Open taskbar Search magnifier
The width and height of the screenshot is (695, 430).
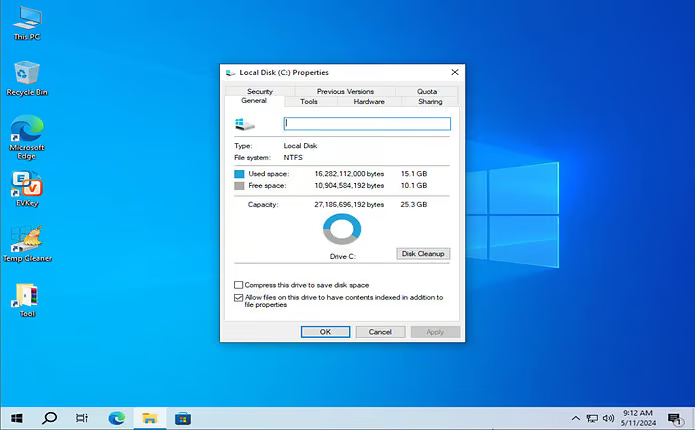(x=50, y=418)
